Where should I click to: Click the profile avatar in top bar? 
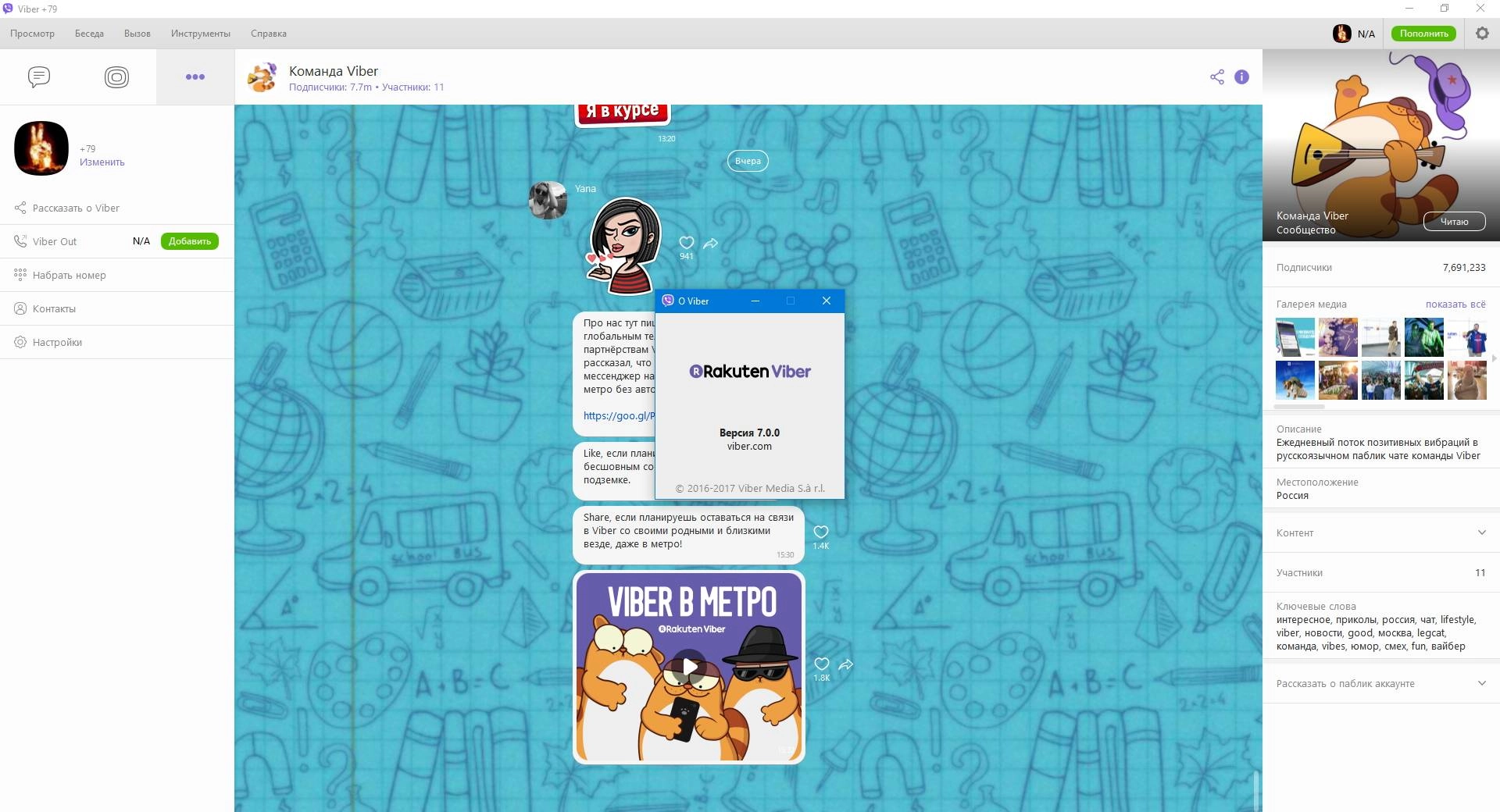point(1341,34)
